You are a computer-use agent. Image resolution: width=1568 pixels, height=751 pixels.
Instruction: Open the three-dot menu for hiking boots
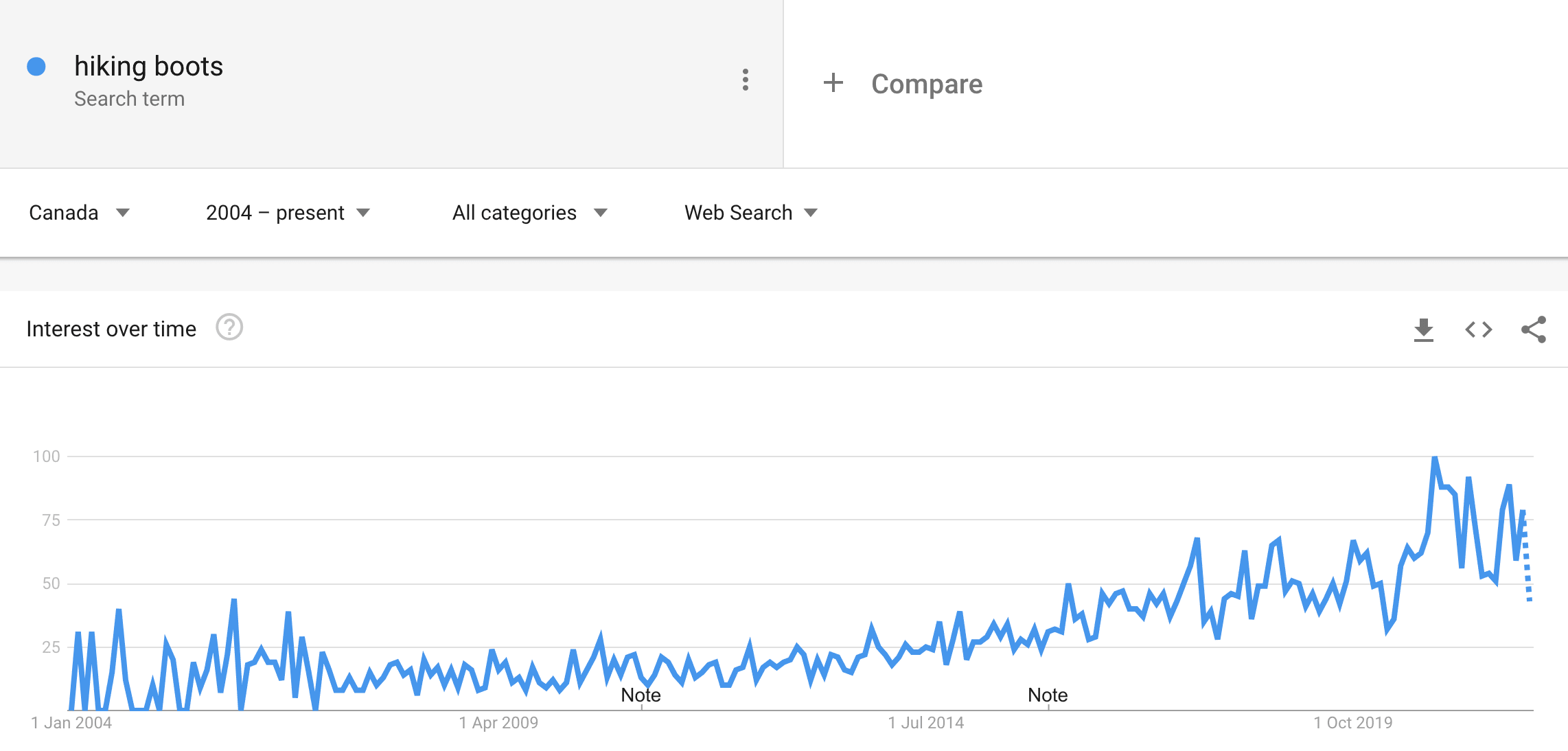pos(745,80)
